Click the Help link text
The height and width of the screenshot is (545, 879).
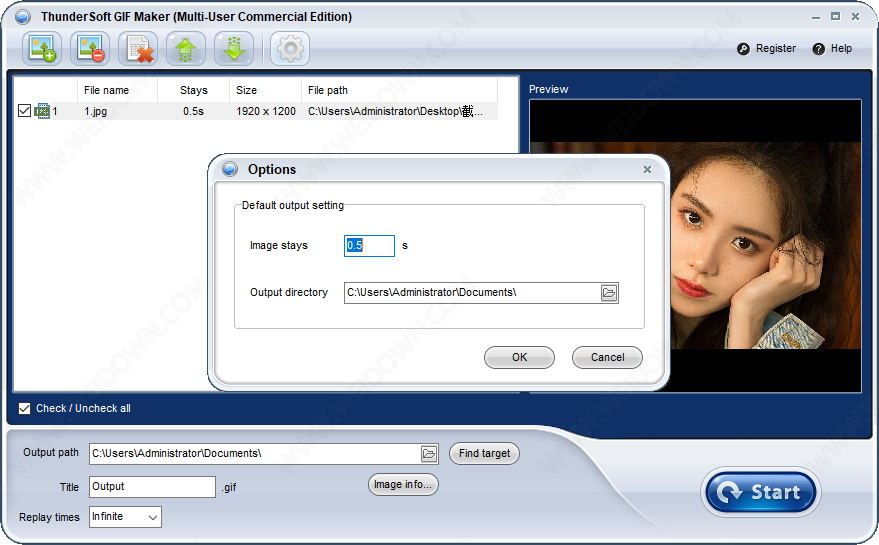pos(841,48)
